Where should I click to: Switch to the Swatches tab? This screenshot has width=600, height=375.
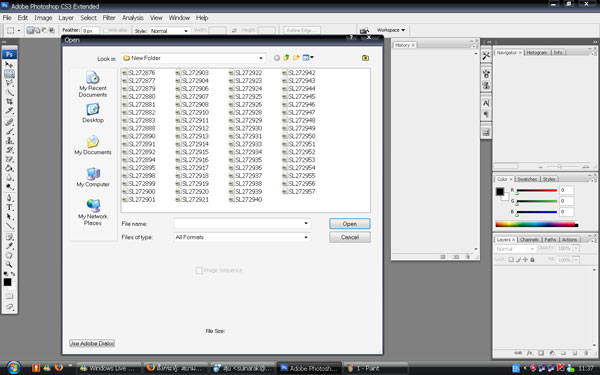pos(527,179)
